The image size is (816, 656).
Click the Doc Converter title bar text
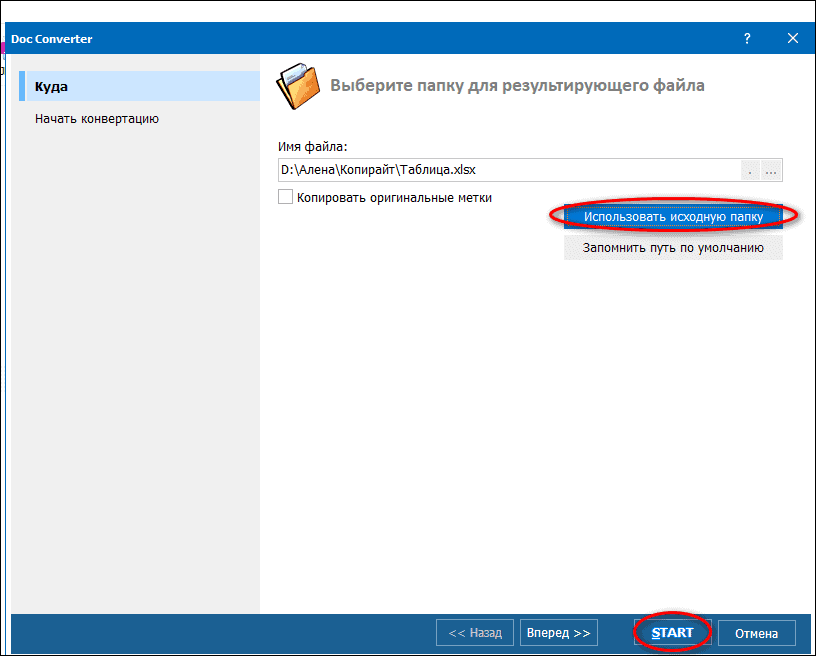tap(51, 39)
